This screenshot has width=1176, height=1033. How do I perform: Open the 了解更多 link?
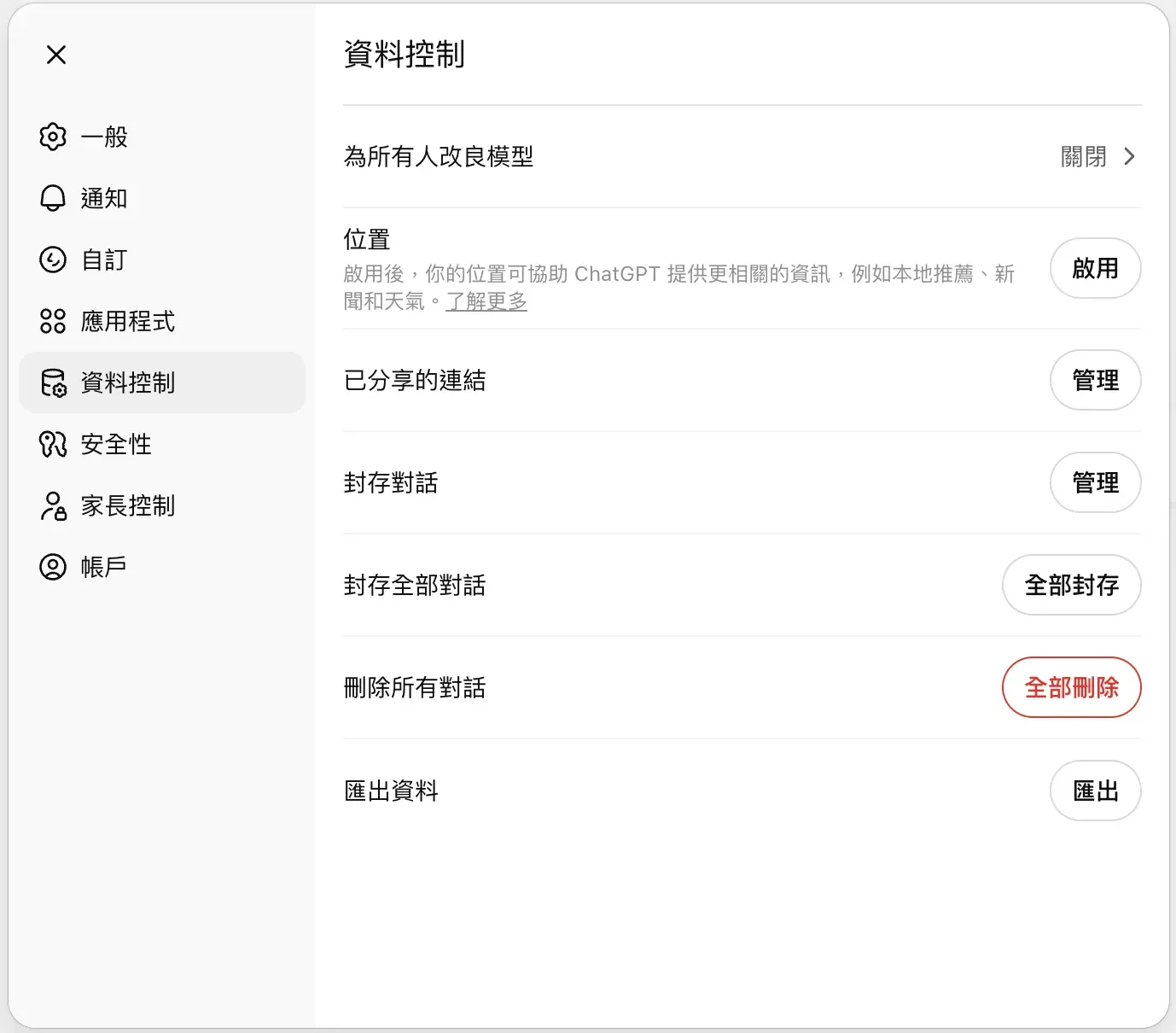pyautogui.click(x=486, y=301)
